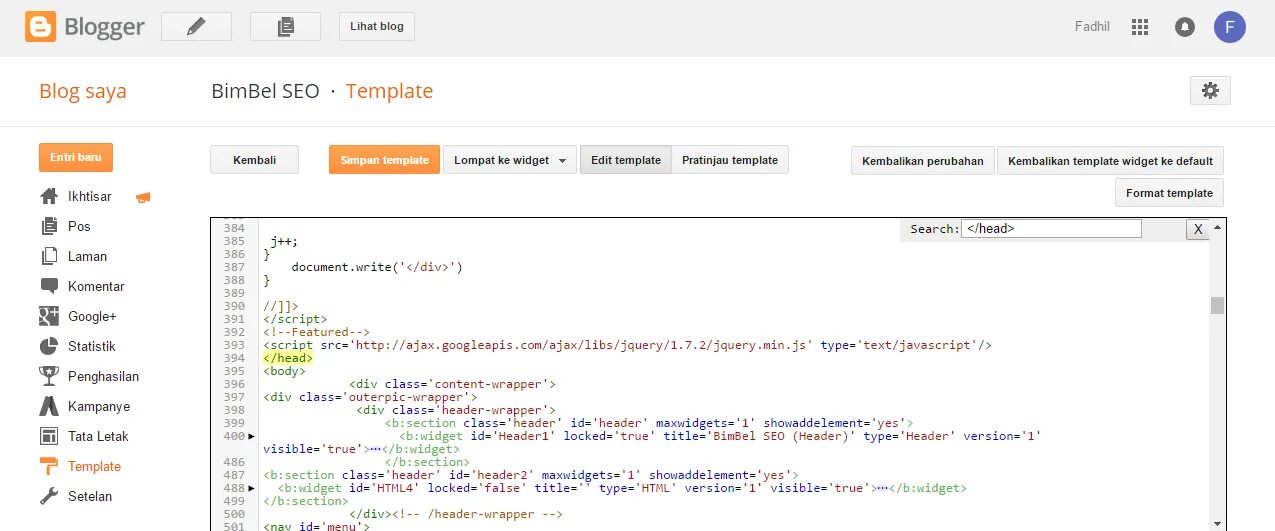The height and width of the screenshot is (531, 1275).
Task: Click Ikhtisar home icon
Action: (x=48, y=196)
